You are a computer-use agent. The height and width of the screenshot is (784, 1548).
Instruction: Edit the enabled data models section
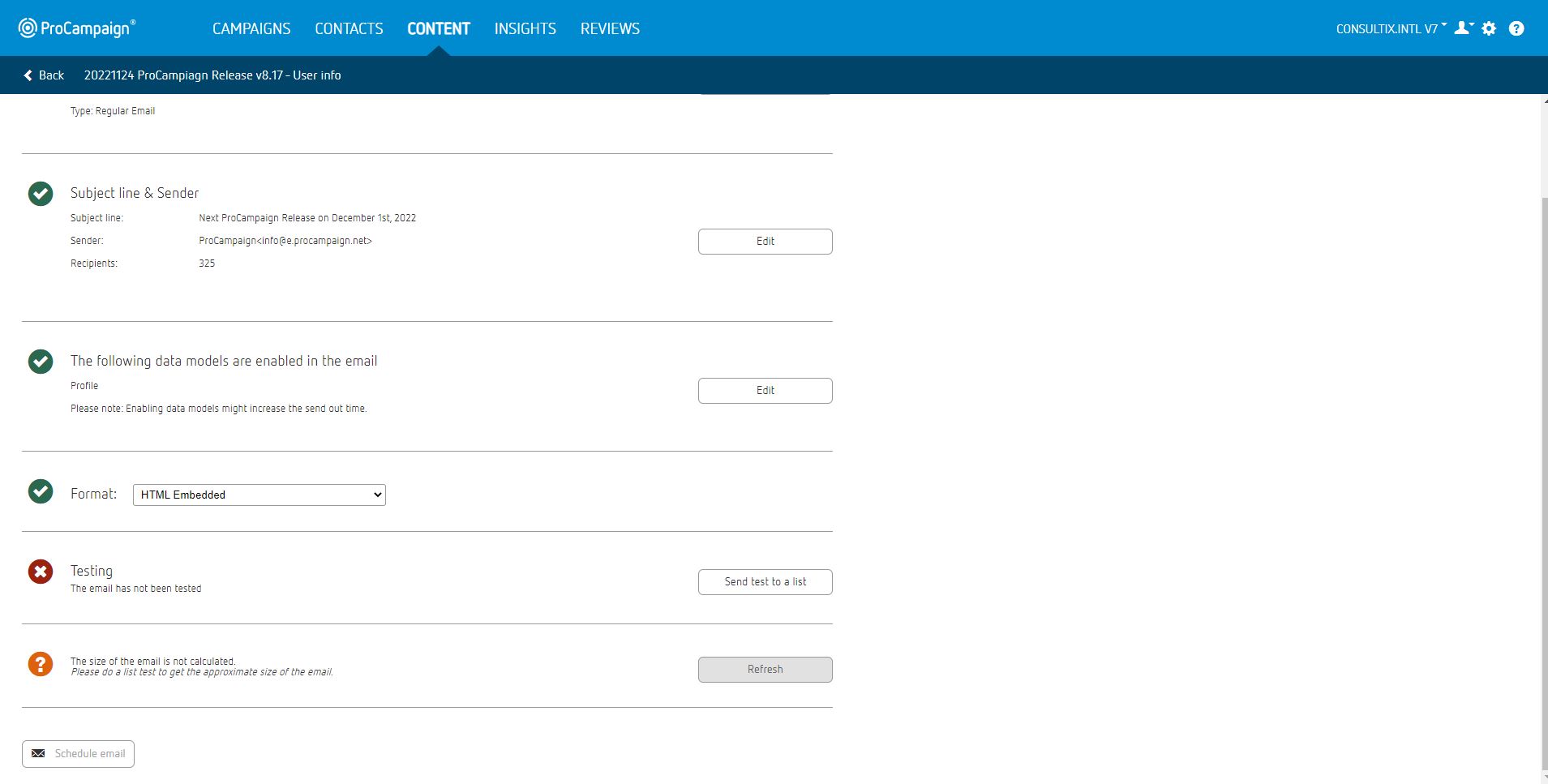pyautogui.click(x=765, y=391)
